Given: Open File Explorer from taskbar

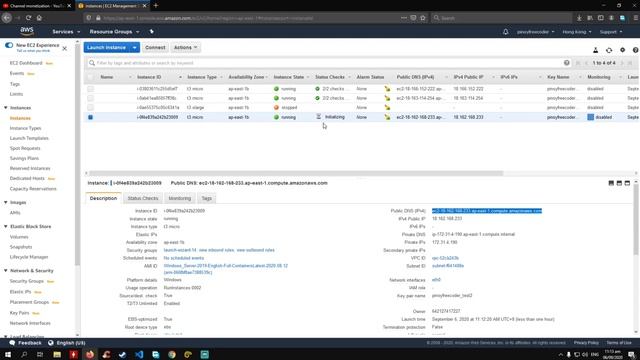Looking at the screenshot, I should [57, 354].
